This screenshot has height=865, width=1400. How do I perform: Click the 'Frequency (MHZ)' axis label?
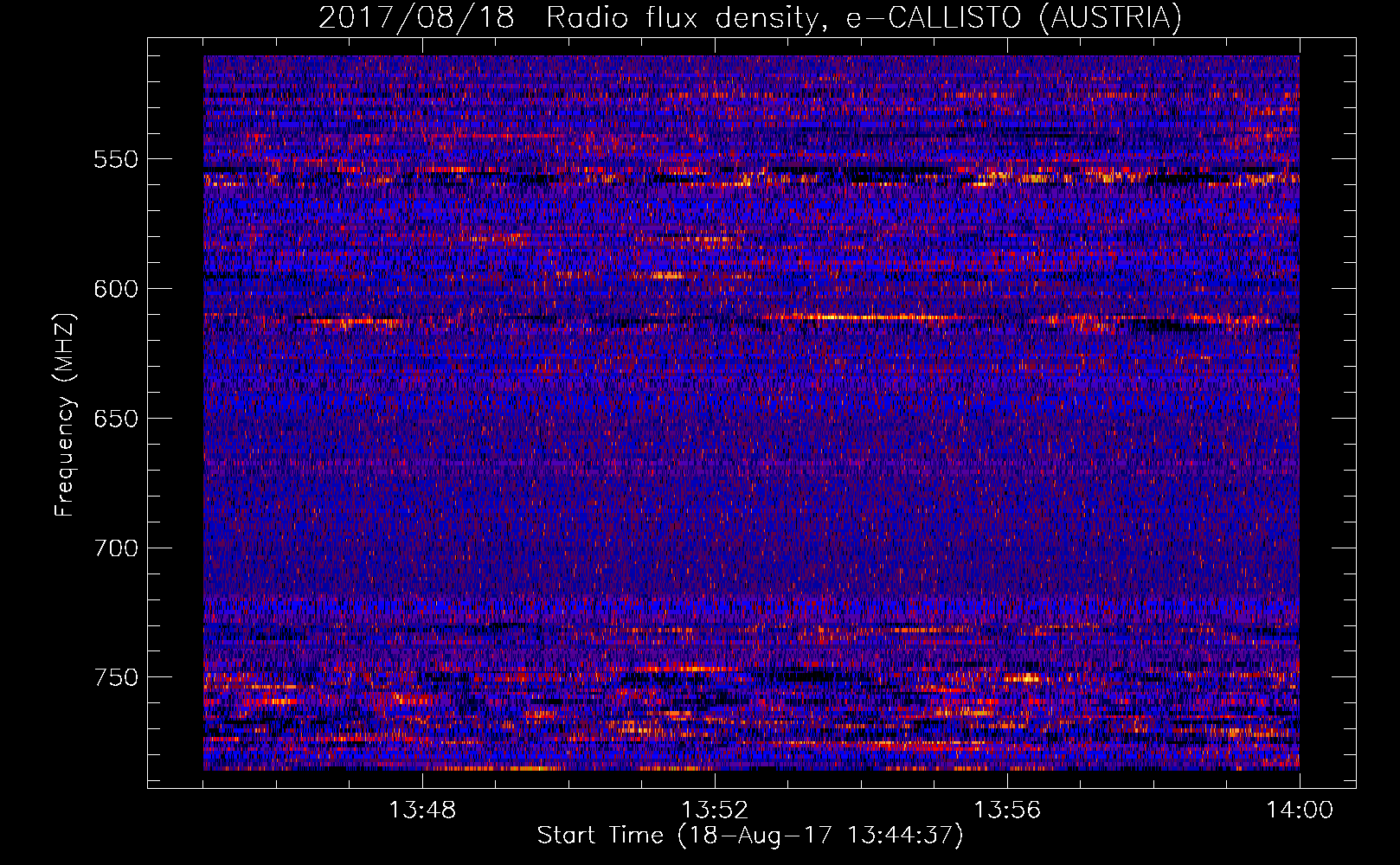coord(65,414)
